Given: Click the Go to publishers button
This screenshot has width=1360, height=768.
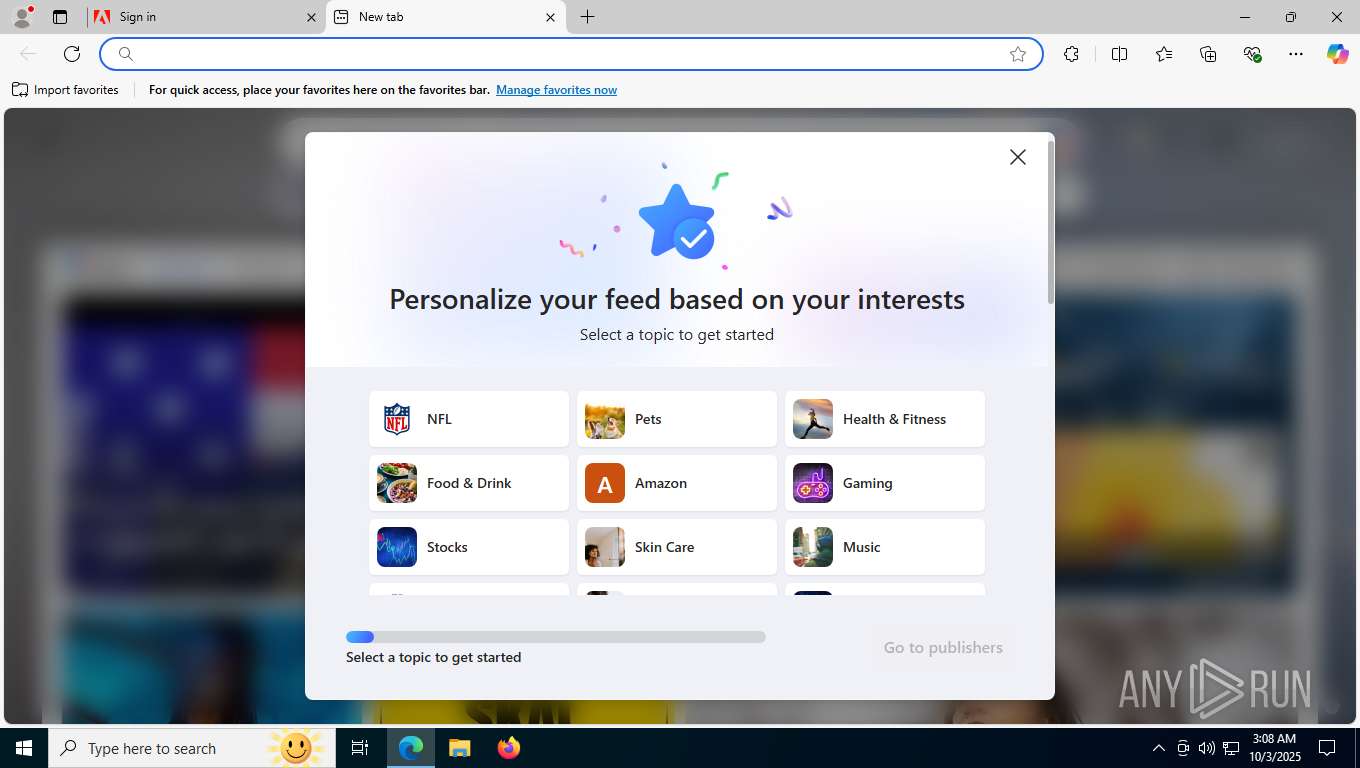Looking at the screenshot, I should tap(943, 648).
